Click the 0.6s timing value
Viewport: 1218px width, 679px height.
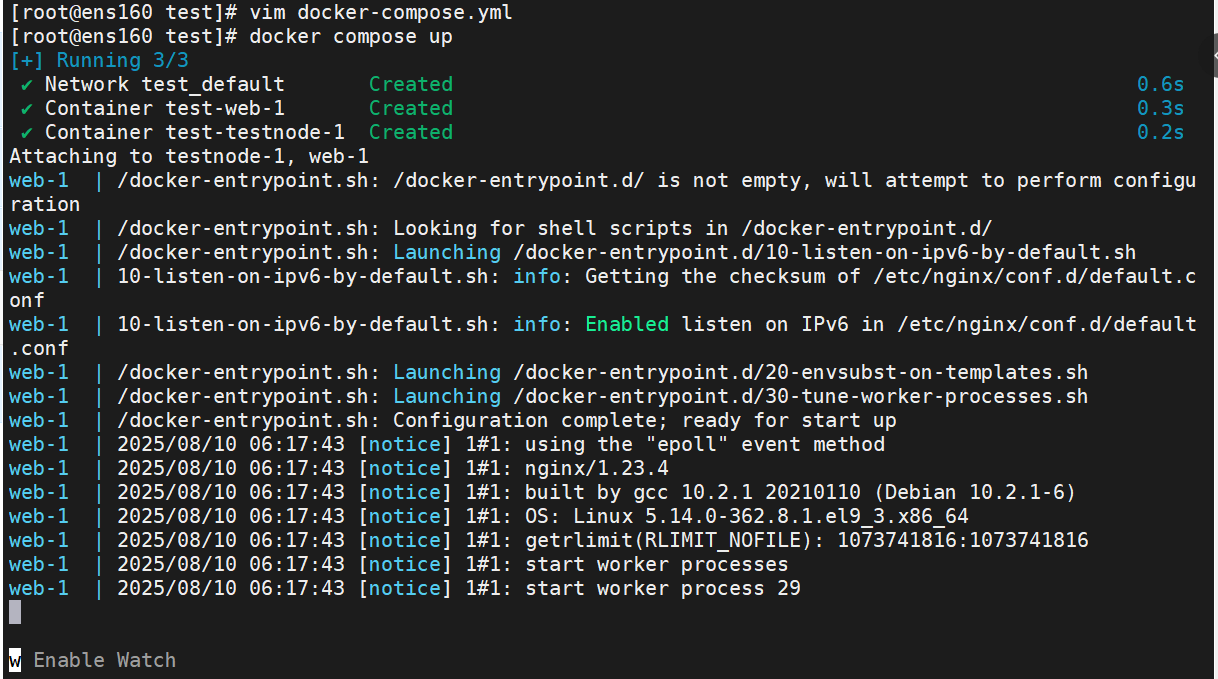[1161, 84]
